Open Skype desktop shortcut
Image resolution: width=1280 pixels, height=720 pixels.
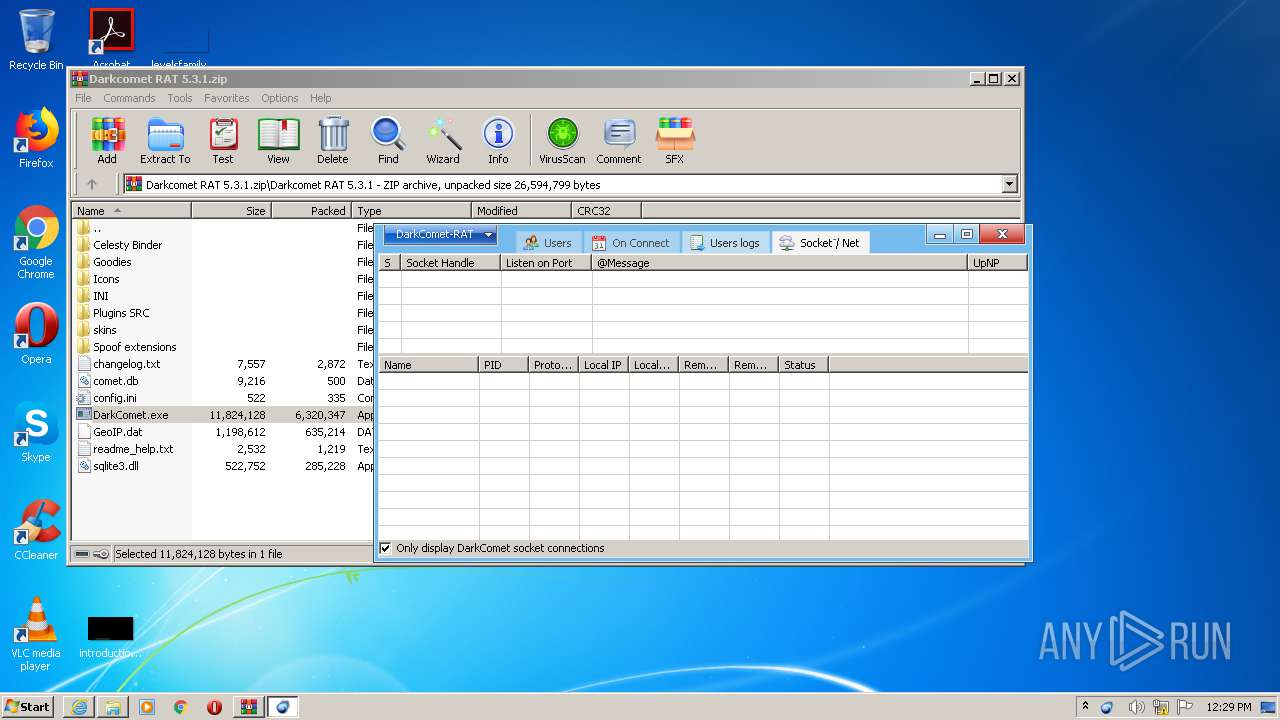pyautogui.click(x=36, y=433)
